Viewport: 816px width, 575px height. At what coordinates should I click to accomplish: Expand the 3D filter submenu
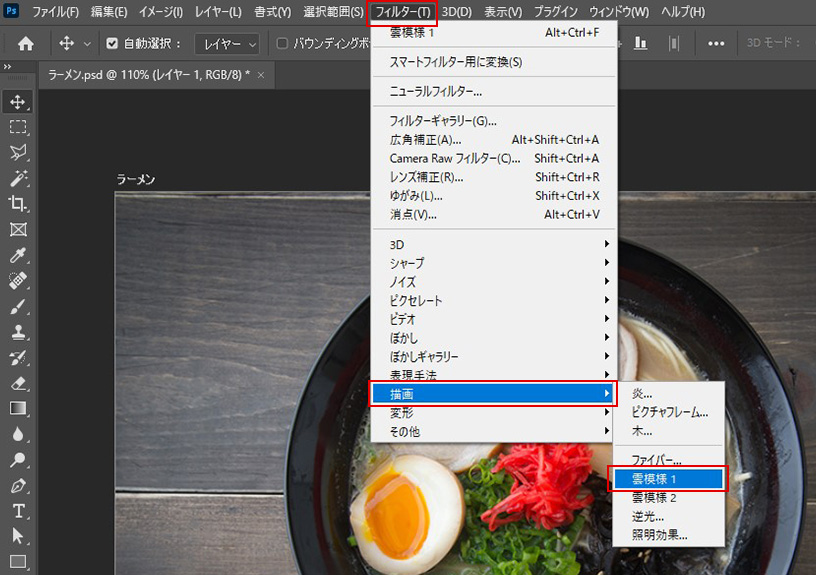494,245
